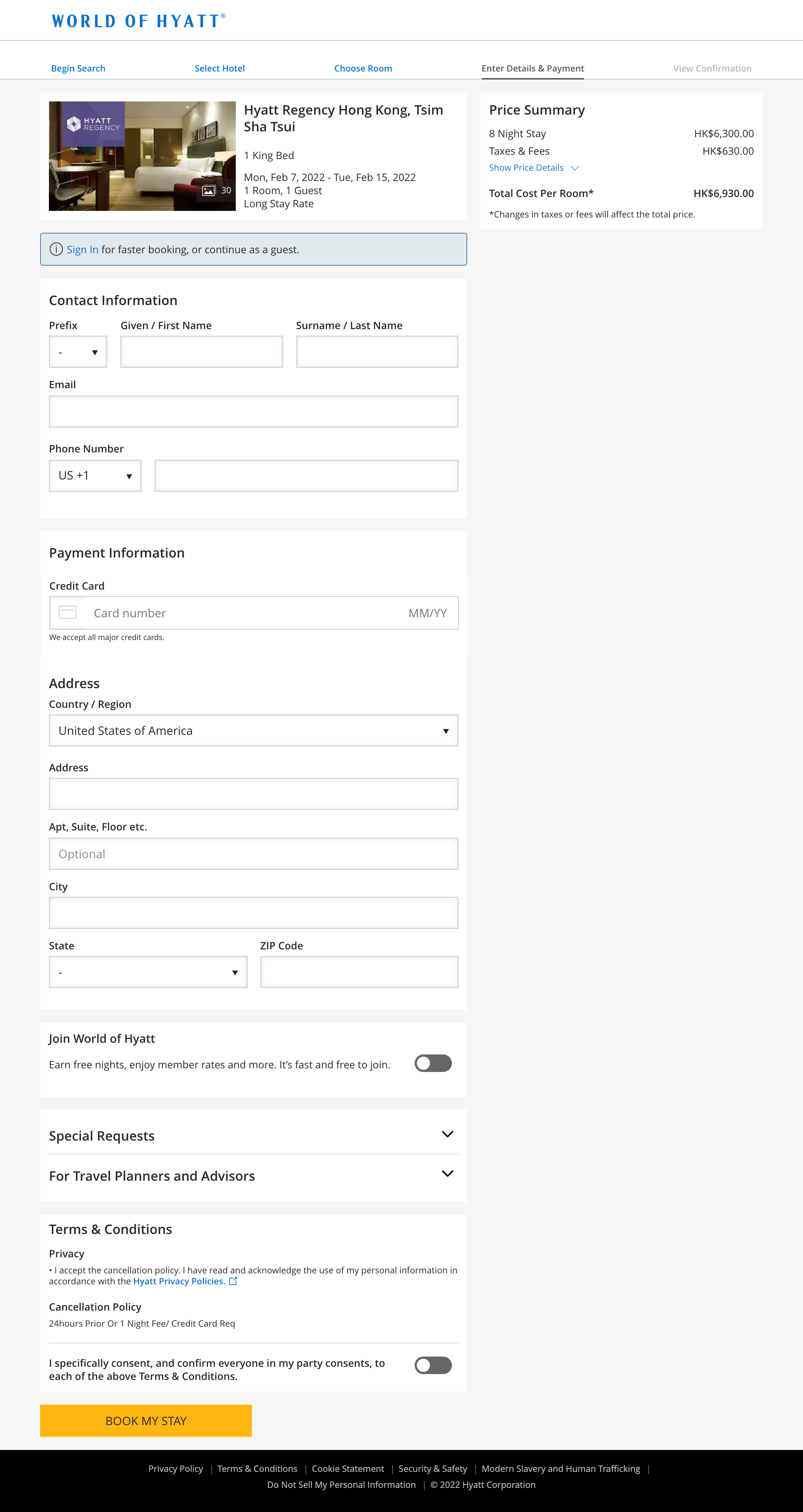The image size is (803, 1512).
Task: Click the BOOK MY STAY button
Action: click(146, 1420)
